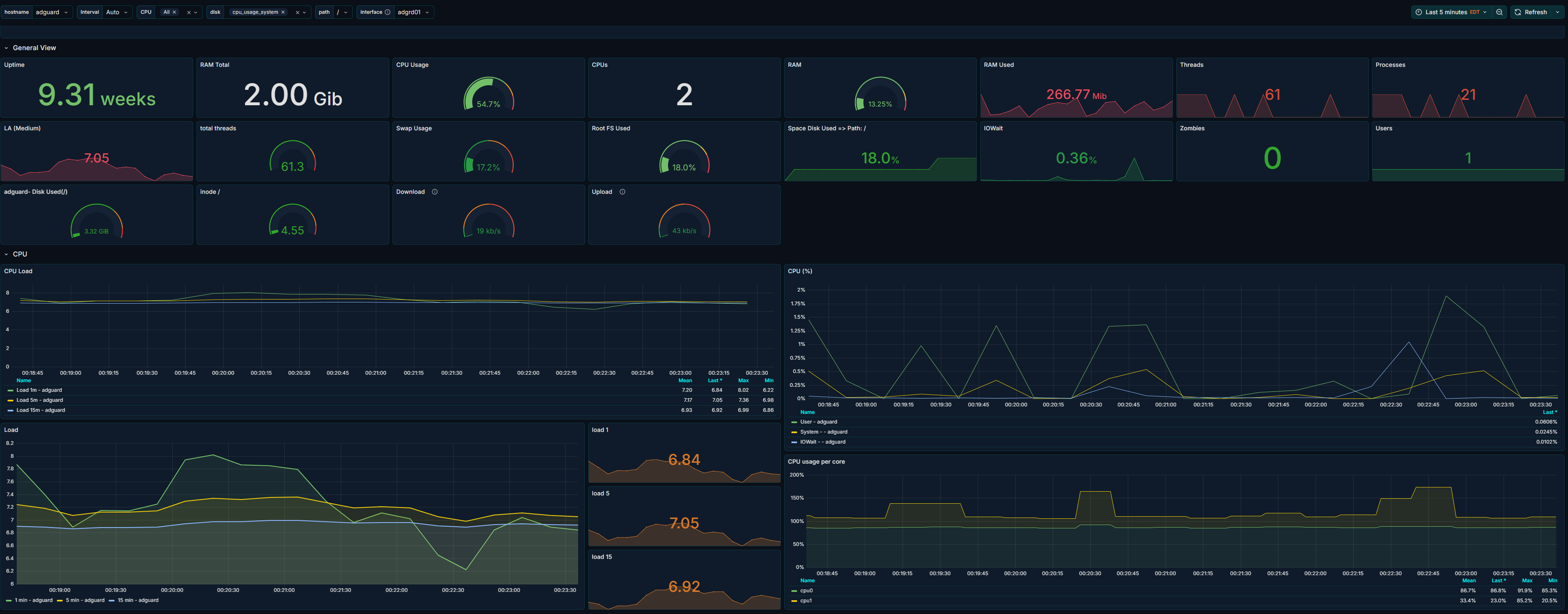Toggle the 'Load 1m - adguard' legend series
The height and width of the screenshot is (614, 1568).
point(39,390)
